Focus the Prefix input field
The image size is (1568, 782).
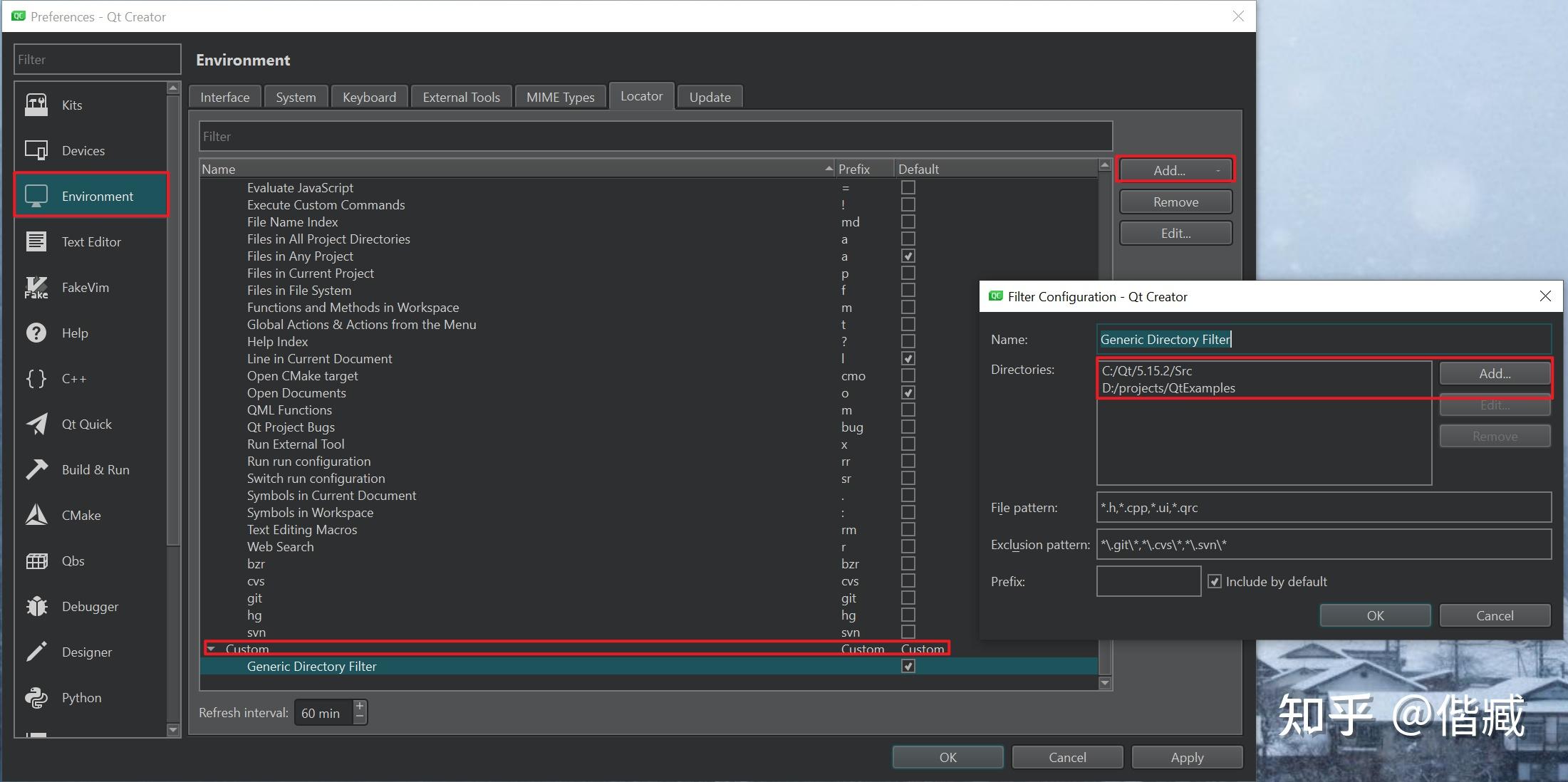(1148, 581)
